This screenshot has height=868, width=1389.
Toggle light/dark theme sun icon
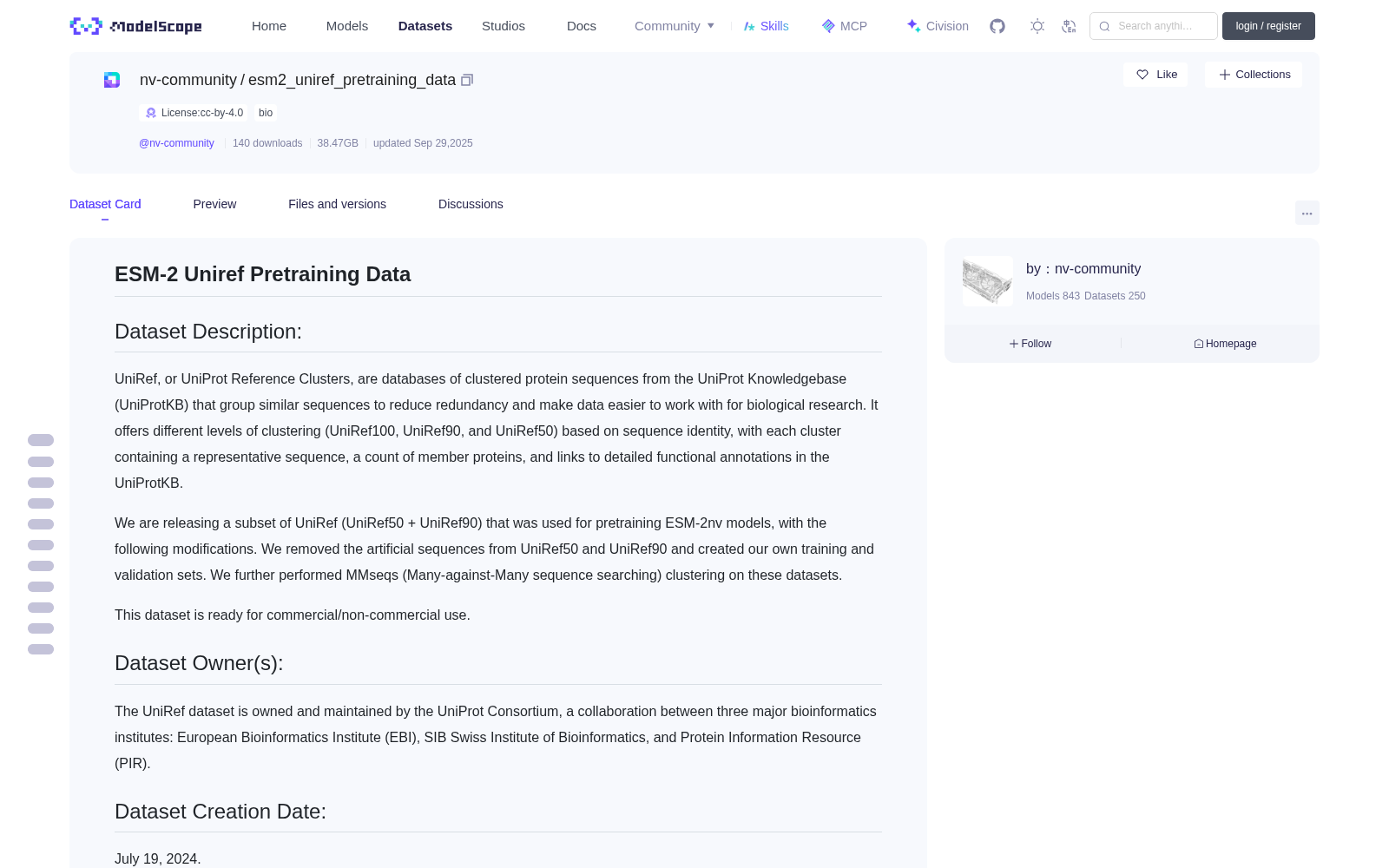tap(1037, 26)
